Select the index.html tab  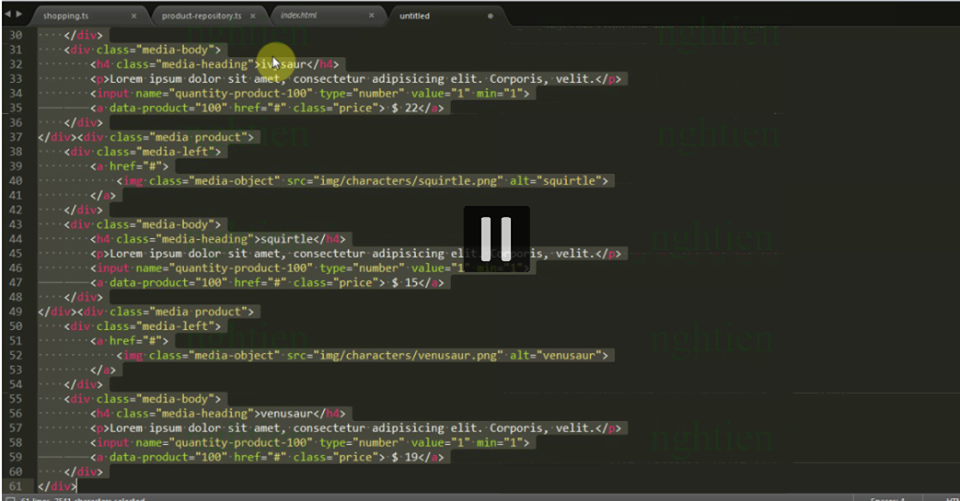300,16
